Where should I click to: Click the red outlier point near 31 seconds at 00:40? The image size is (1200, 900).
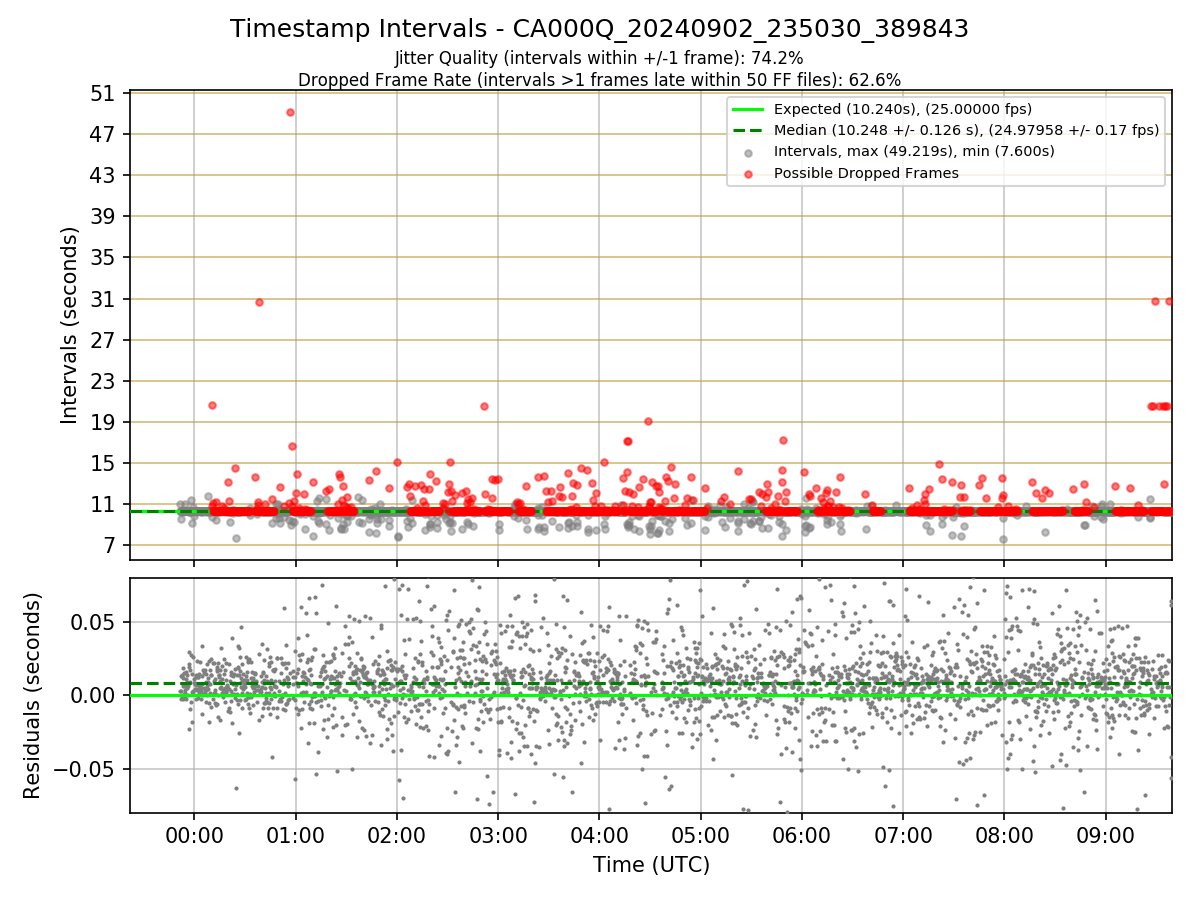click(x=259, y=302)
